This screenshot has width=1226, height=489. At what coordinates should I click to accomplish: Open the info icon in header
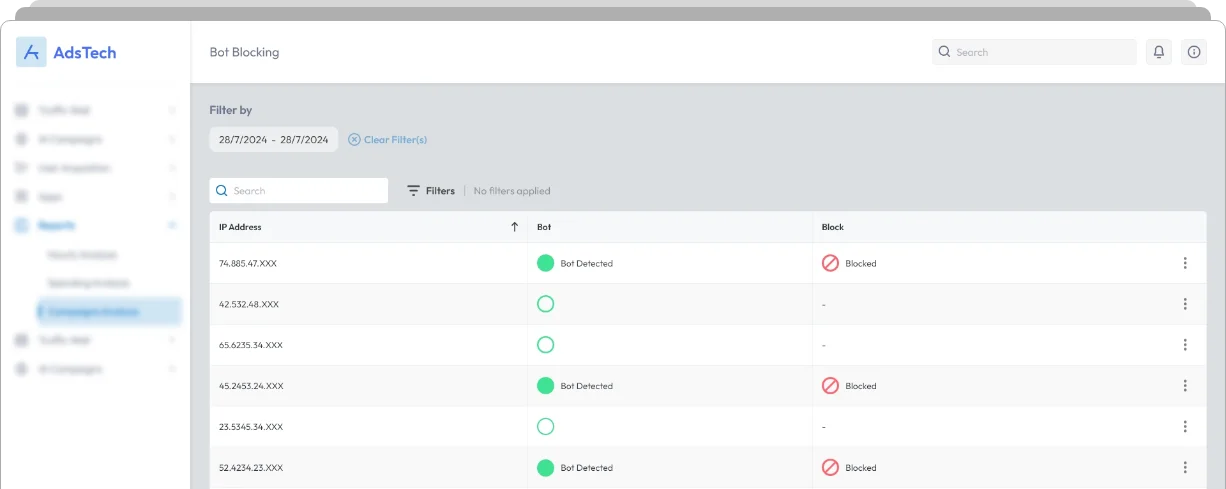[x=1194, y=52]
